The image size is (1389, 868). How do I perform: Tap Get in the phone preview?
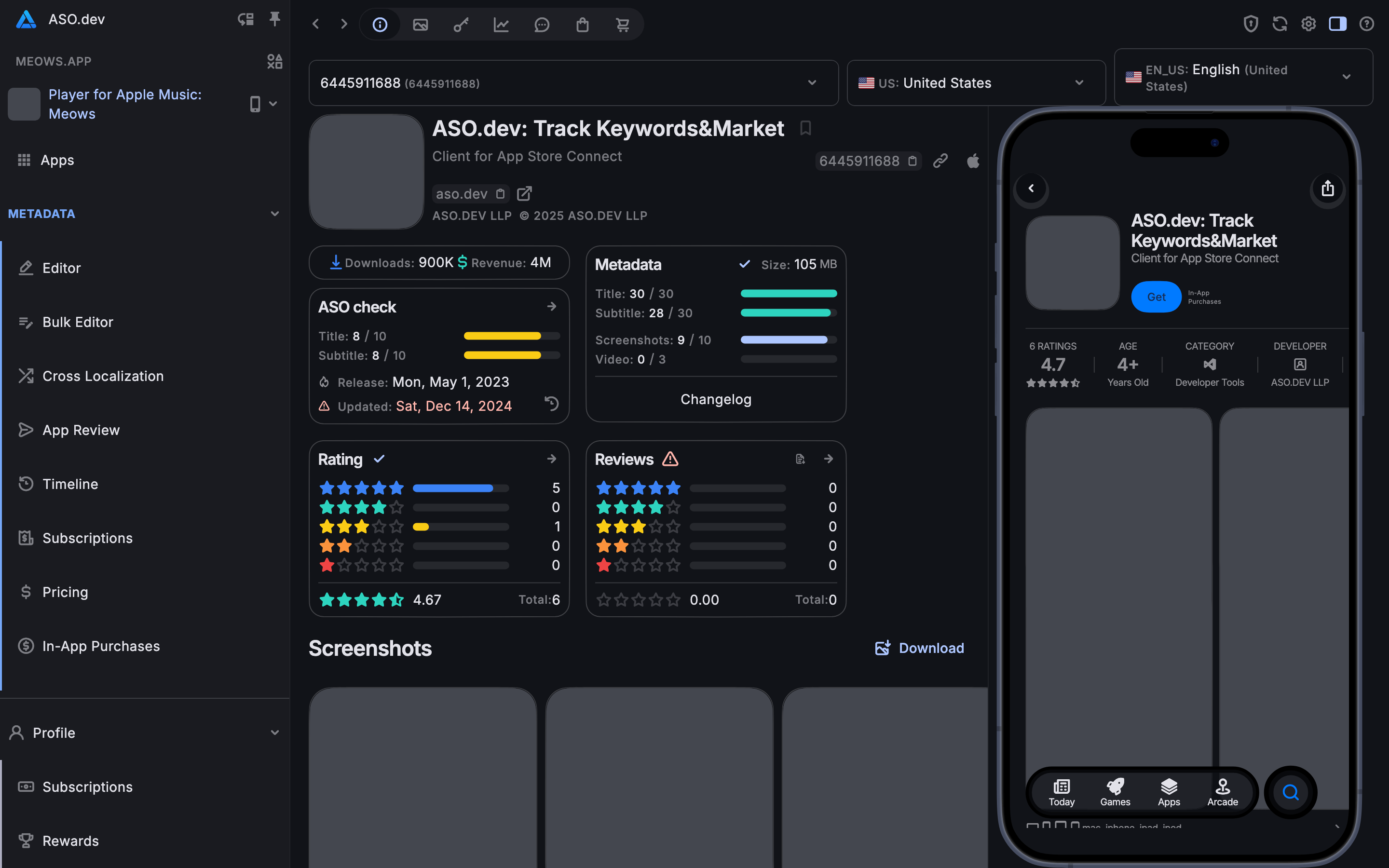(1156, 297)
